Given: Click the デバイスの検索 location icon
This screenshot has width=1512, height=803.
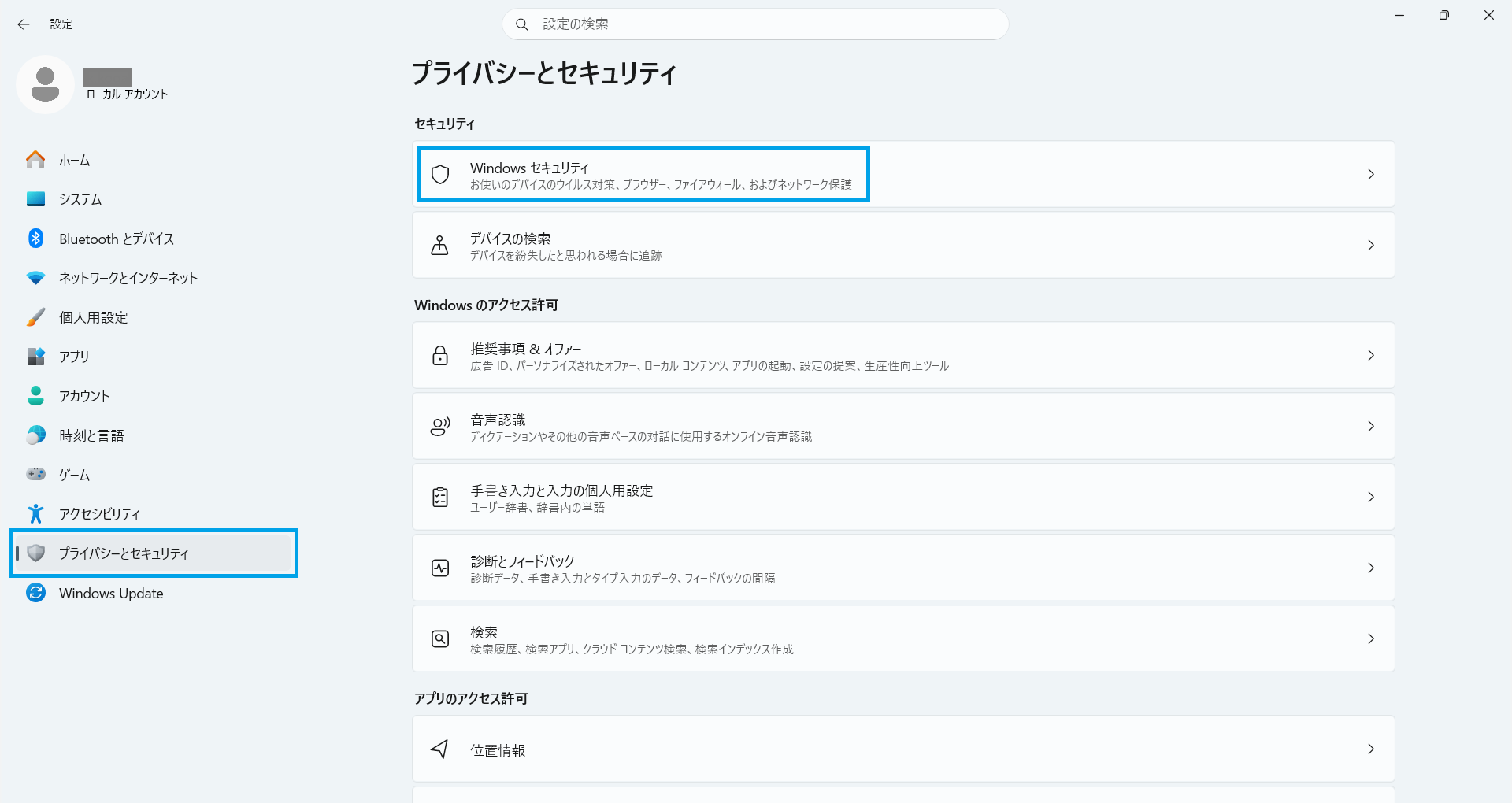Looking at the screenshot, I should coord(440,245).
